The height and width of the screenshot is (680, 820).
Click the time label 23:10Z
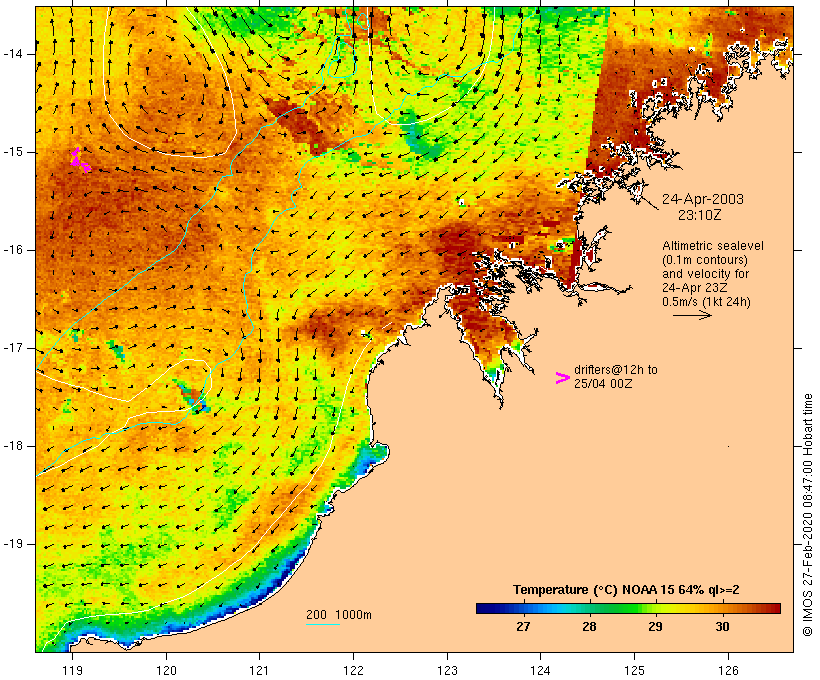(x=700, y=215)
